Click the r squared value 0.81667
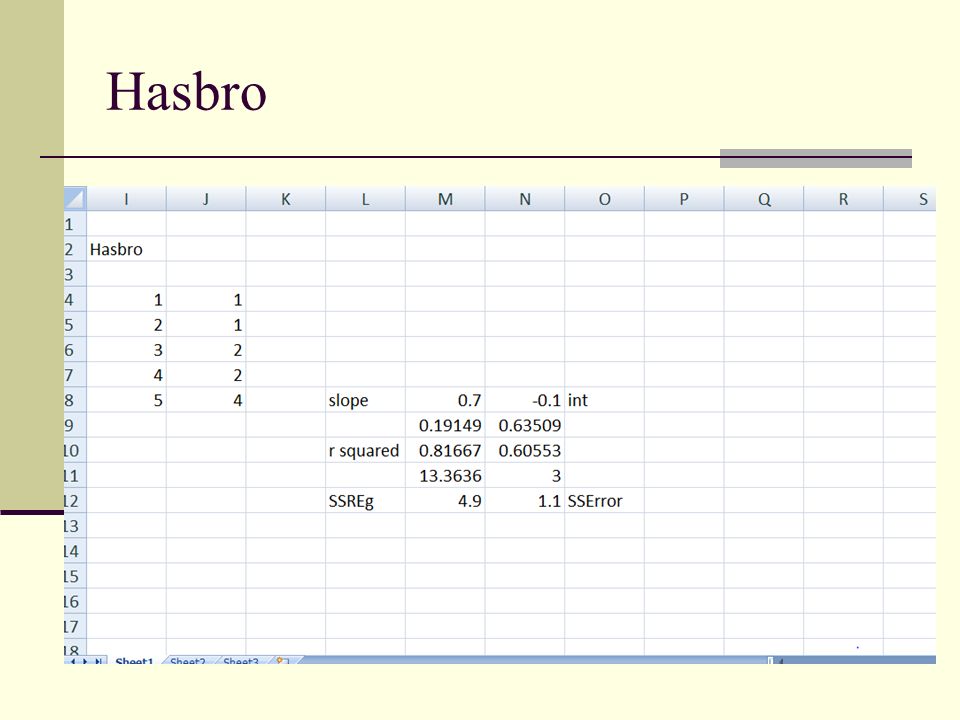The width and height of the screenshot is (960, 720). coord(445,451)
